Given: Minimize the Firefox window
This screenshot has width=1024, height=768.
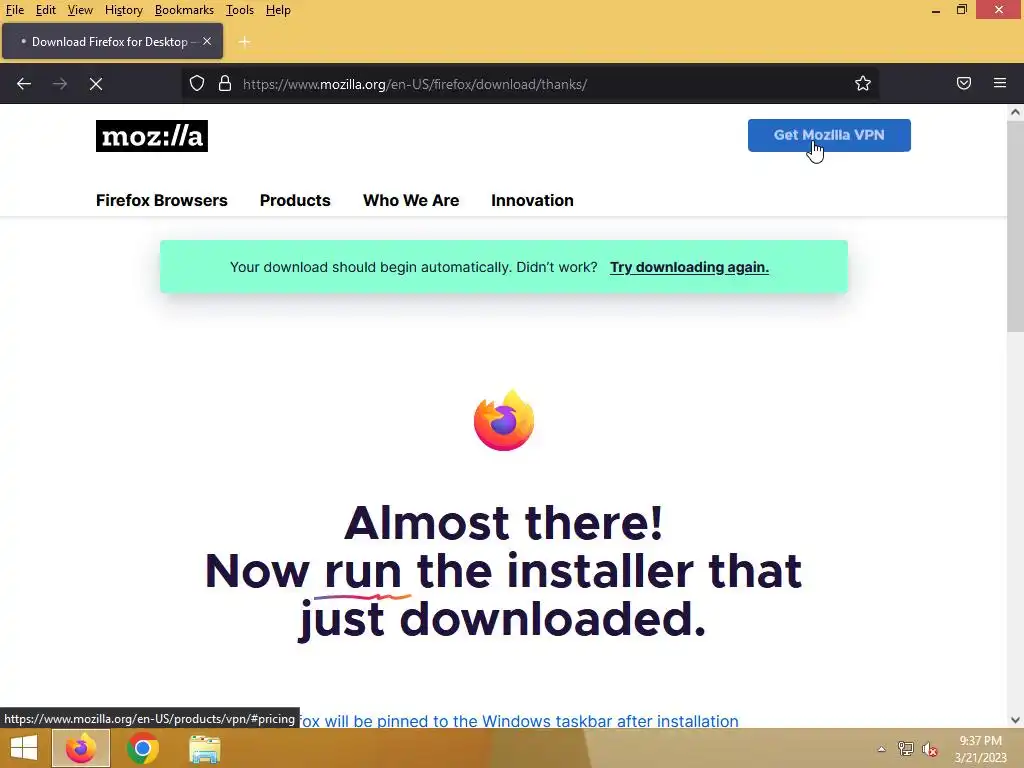Looking at the screenshot, I should click(x=936, y=10).
